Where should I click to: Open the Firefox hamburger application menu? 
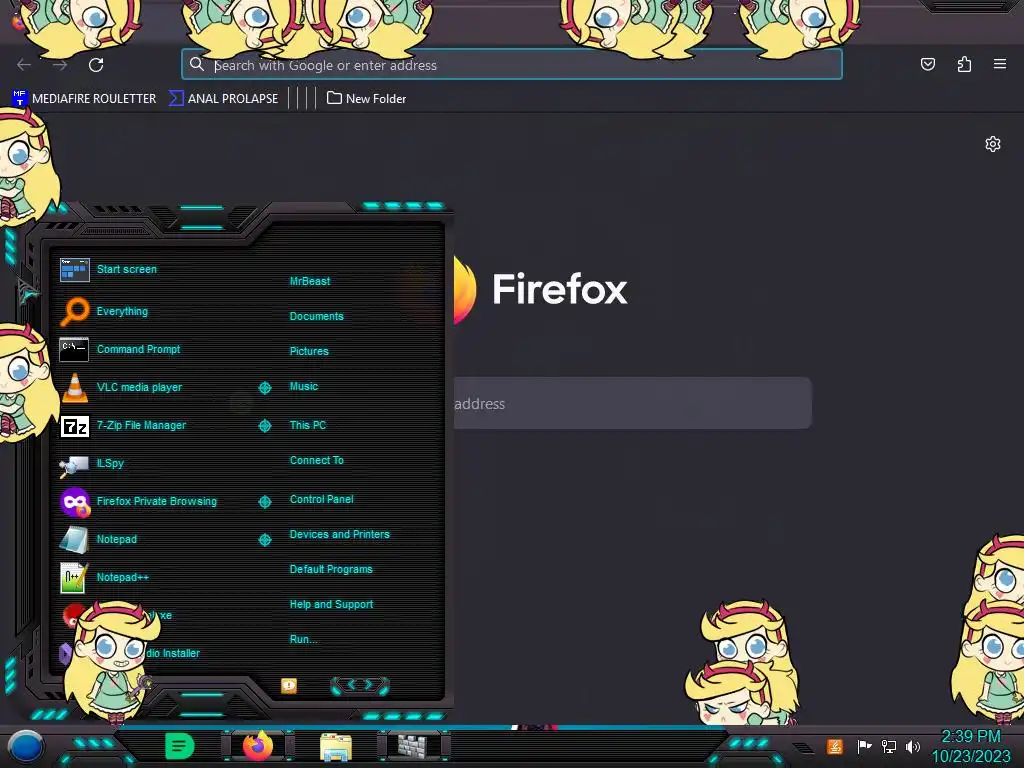tap(999, 64)
